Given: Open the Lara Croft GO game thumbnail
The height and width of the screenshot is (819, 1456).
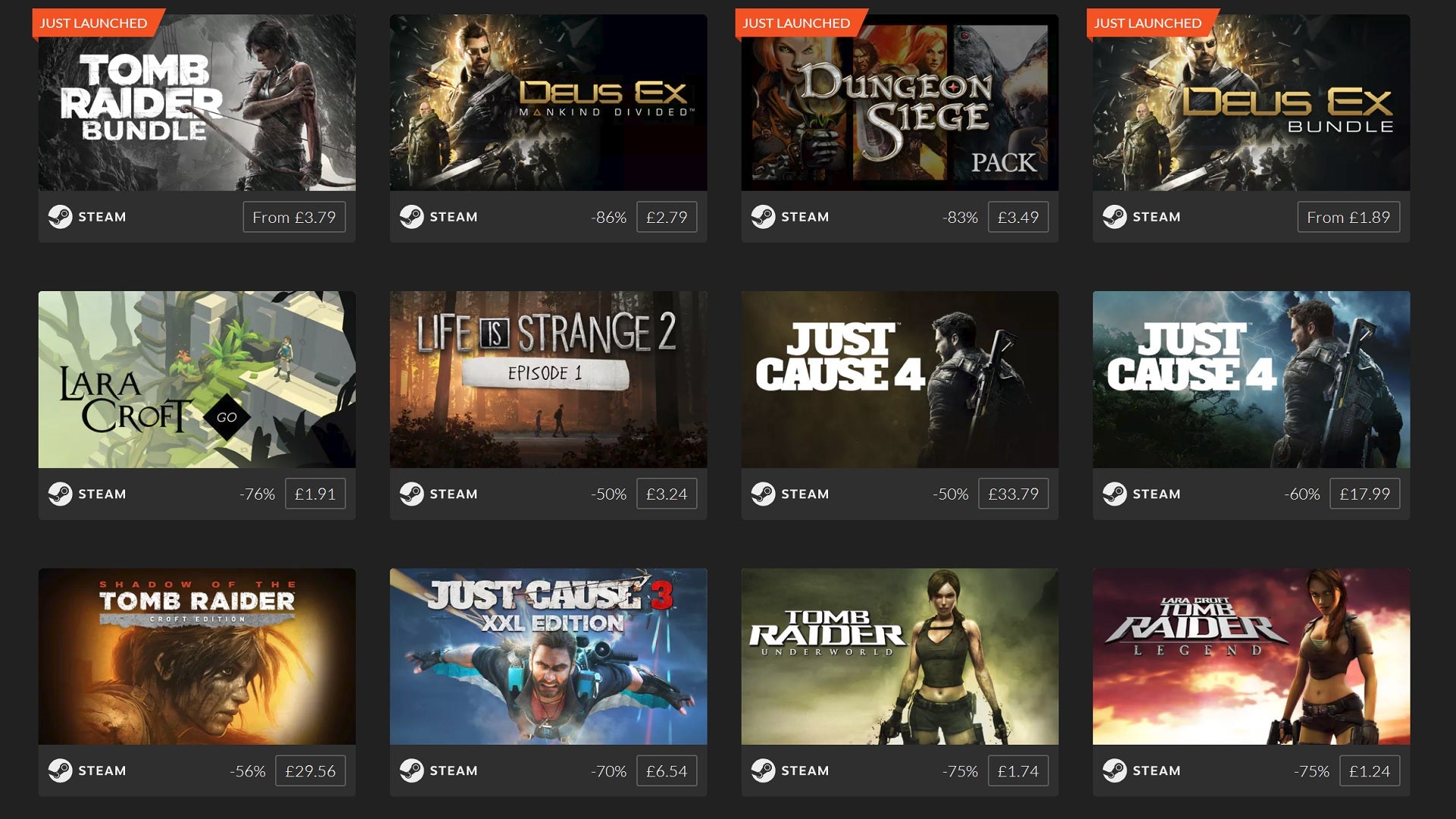Looking at the screenshot, I should tap(197, 379).
